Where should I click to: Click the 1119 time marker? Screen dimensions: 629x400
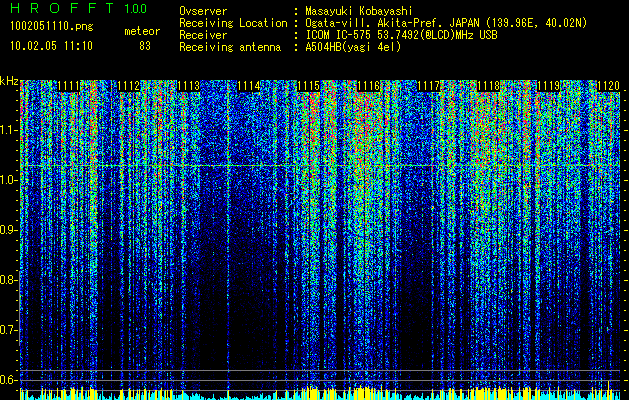(x=548, y=86)
